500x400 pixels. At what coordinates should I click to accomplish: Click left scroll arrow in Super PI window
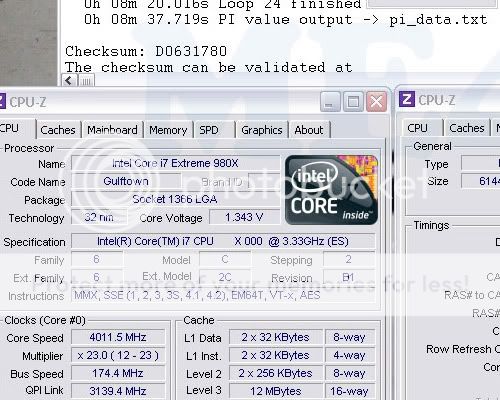click(x=69, y=80)
